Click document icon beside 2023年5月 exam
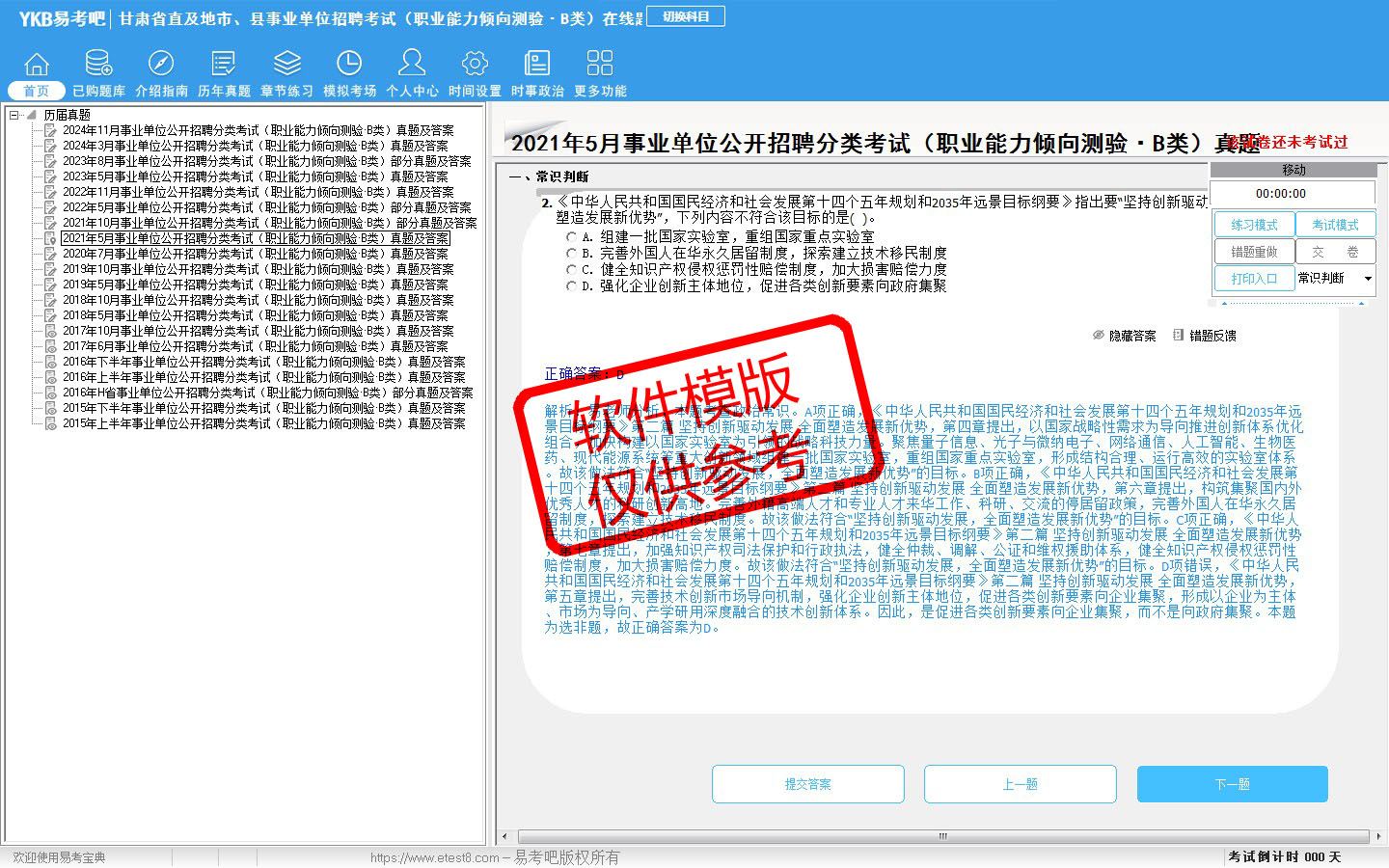Image resolution: width=1389 pixels, height=868 pixels. coord(51,176)
